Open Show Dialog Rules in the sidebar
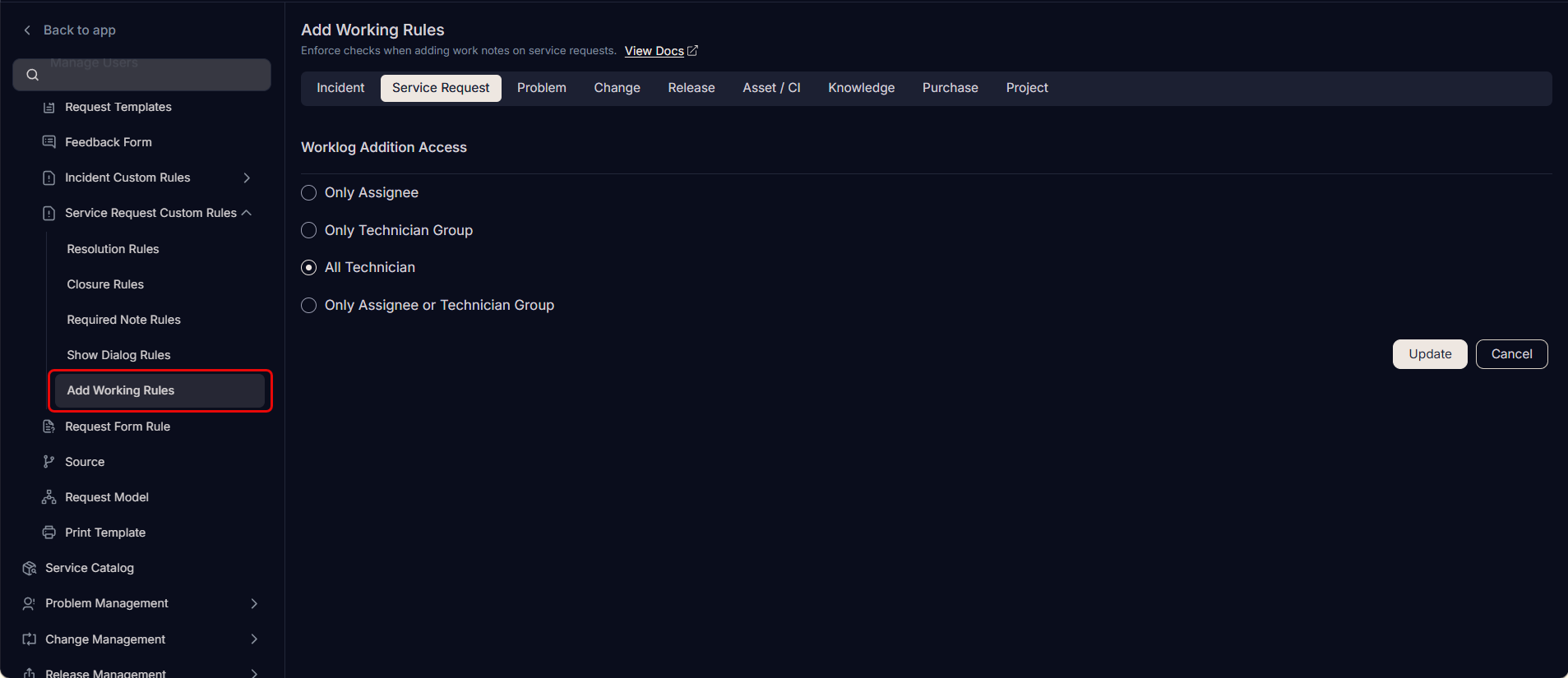This screenshot has height=678, width=1568. (118, 355)
